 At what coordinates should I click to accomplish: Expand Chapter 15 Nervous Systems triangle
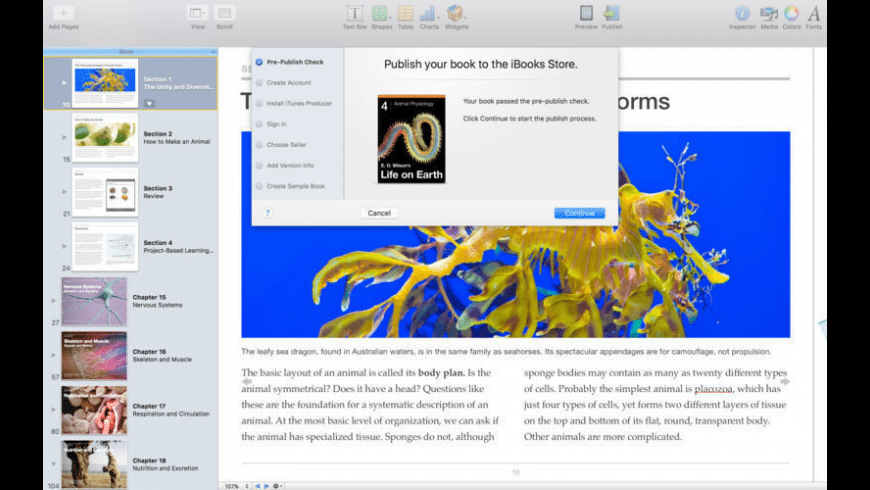(x=54, y=301)
